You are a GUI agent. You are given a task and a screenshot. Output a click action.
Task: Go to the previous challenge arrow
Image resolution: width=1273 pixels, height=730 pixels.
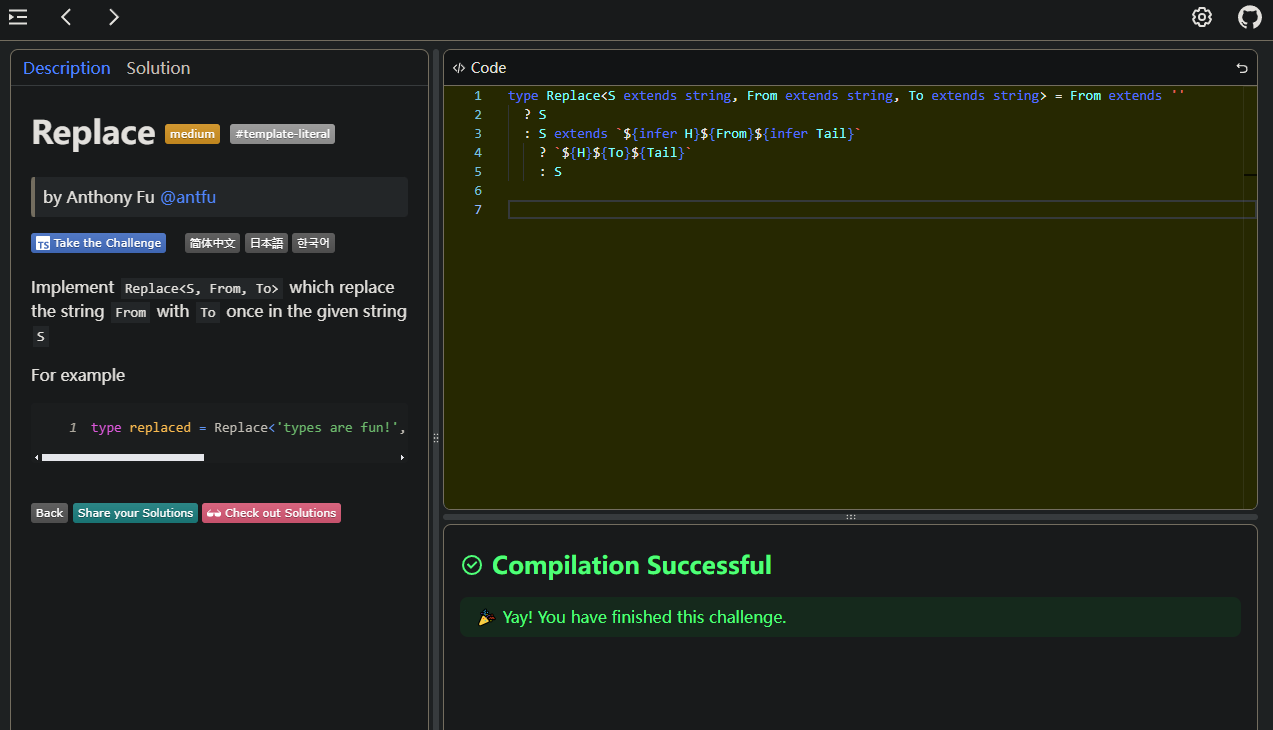pyautogui.click(x=66, y=17)
